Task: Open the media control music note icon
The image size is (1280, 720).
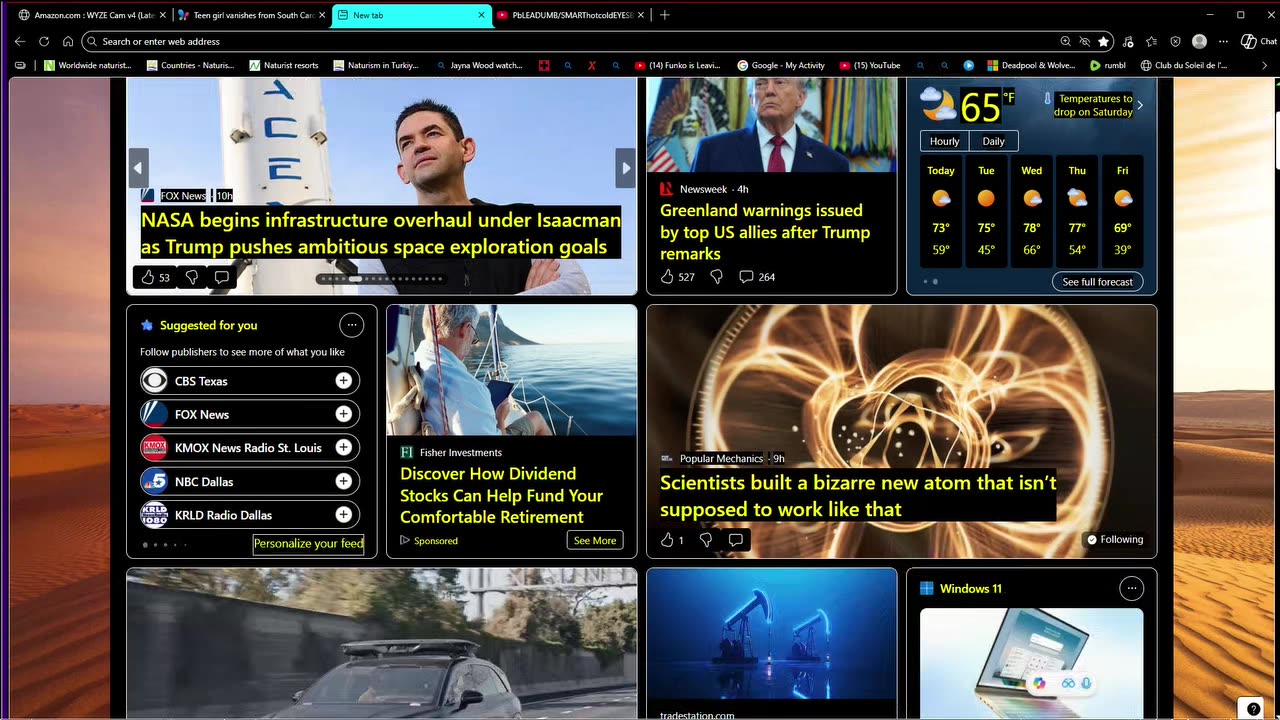Action: pos(1128,41)
